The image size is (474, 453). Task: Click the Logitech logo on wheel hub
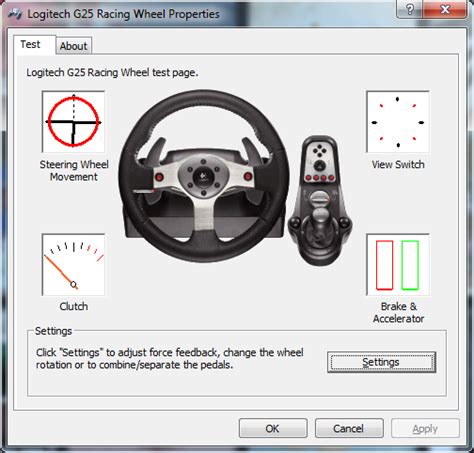[x=203, y=176]
